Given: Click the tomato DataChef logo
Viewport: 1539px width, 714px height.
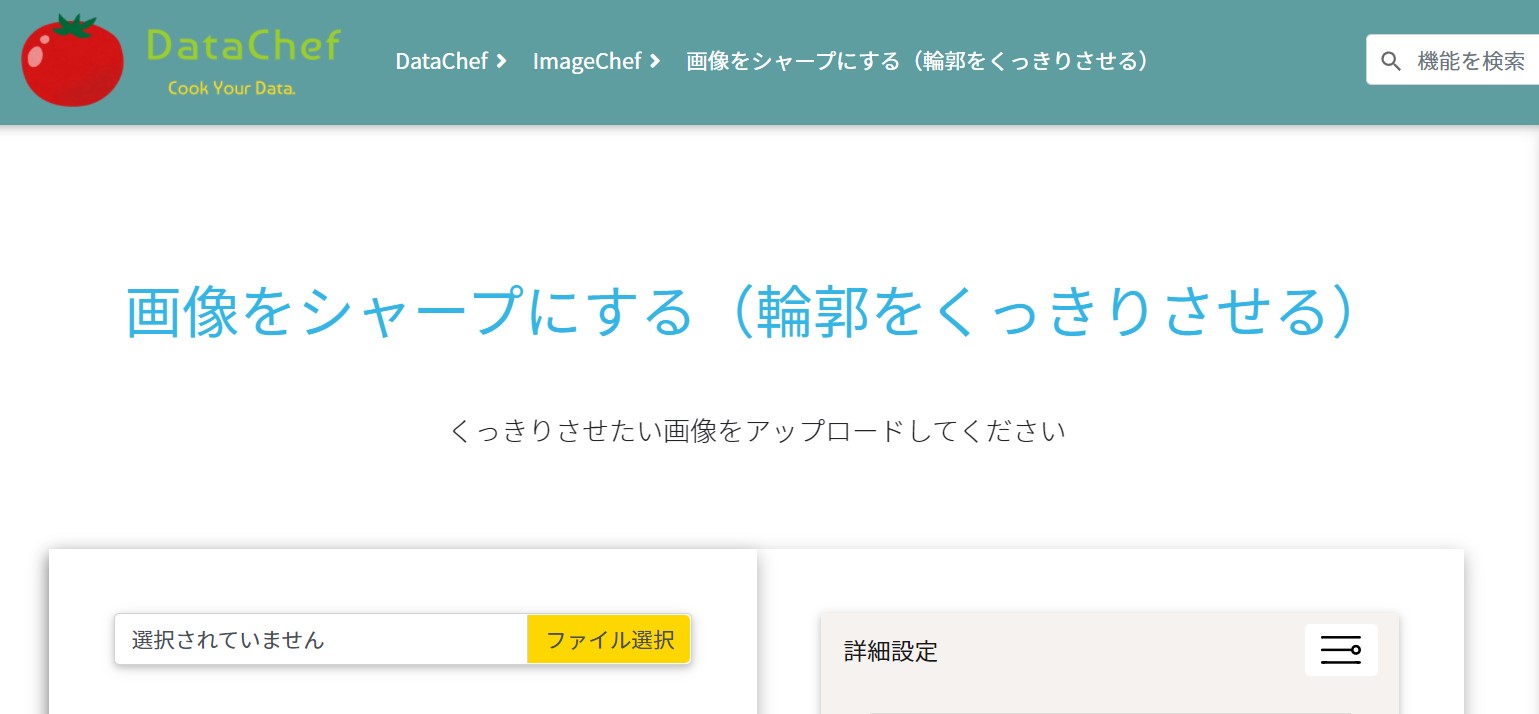Looking at the screenshot, I should (72, 60).
